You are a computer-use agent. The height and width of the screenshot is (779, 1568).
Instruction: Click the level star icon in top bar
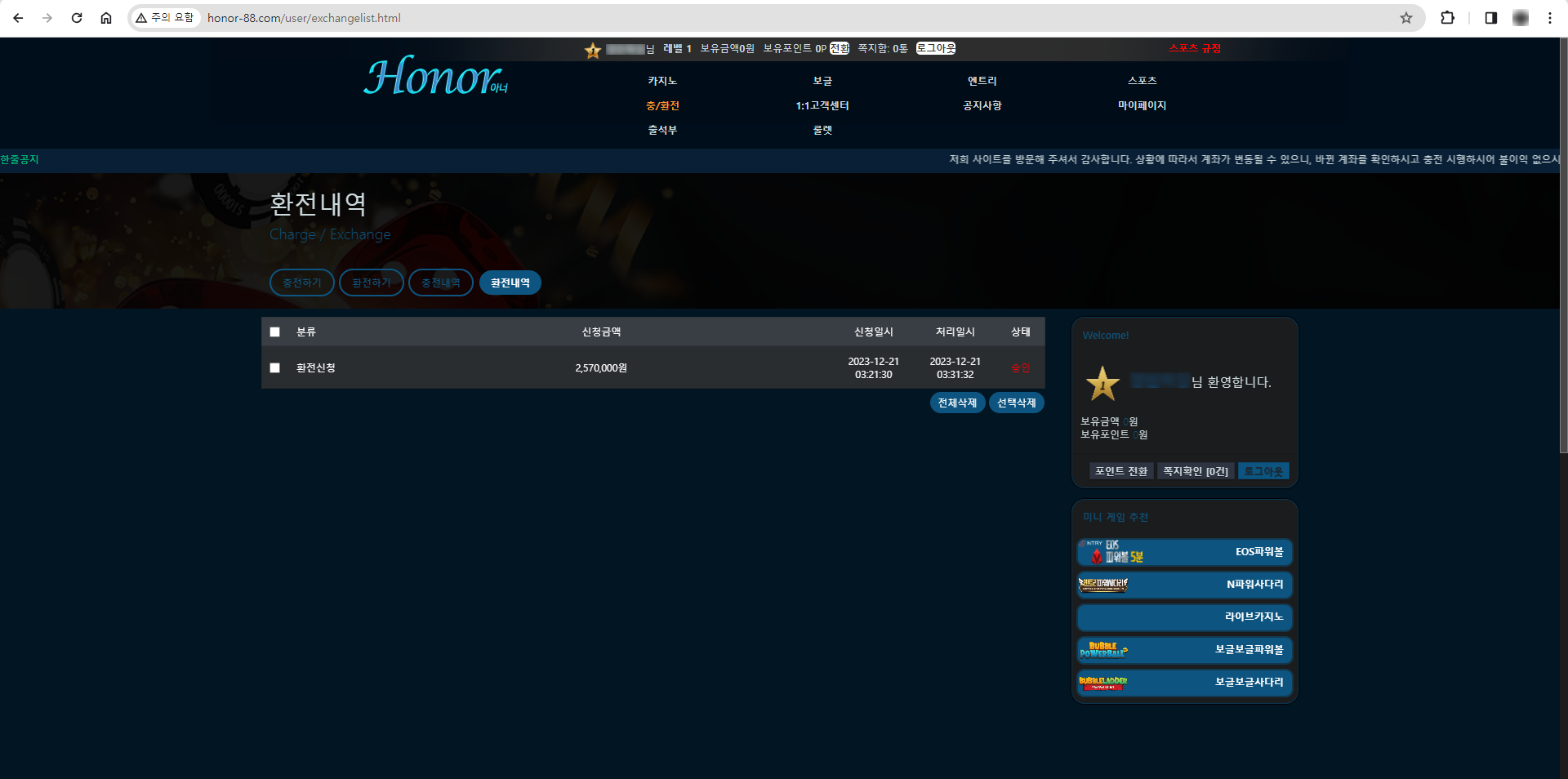click(x=593, y=51)
